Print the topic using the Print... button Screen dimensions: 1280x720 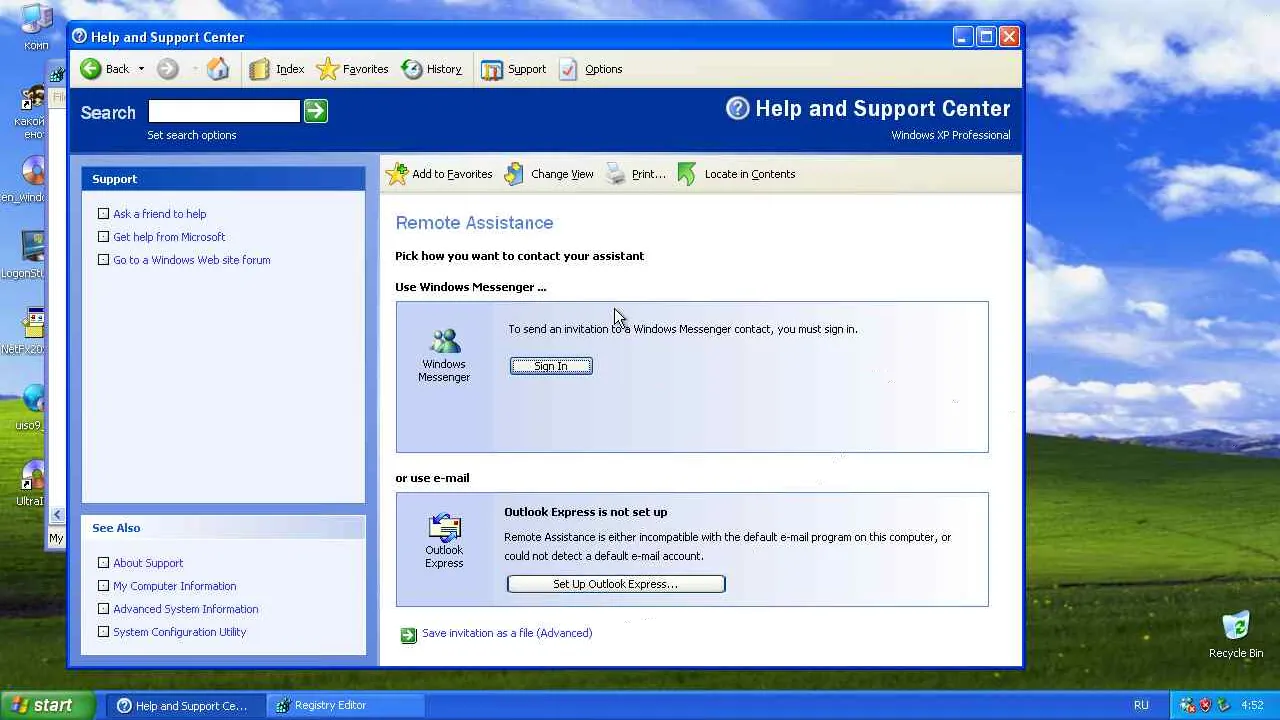click(x=635, y=174)
